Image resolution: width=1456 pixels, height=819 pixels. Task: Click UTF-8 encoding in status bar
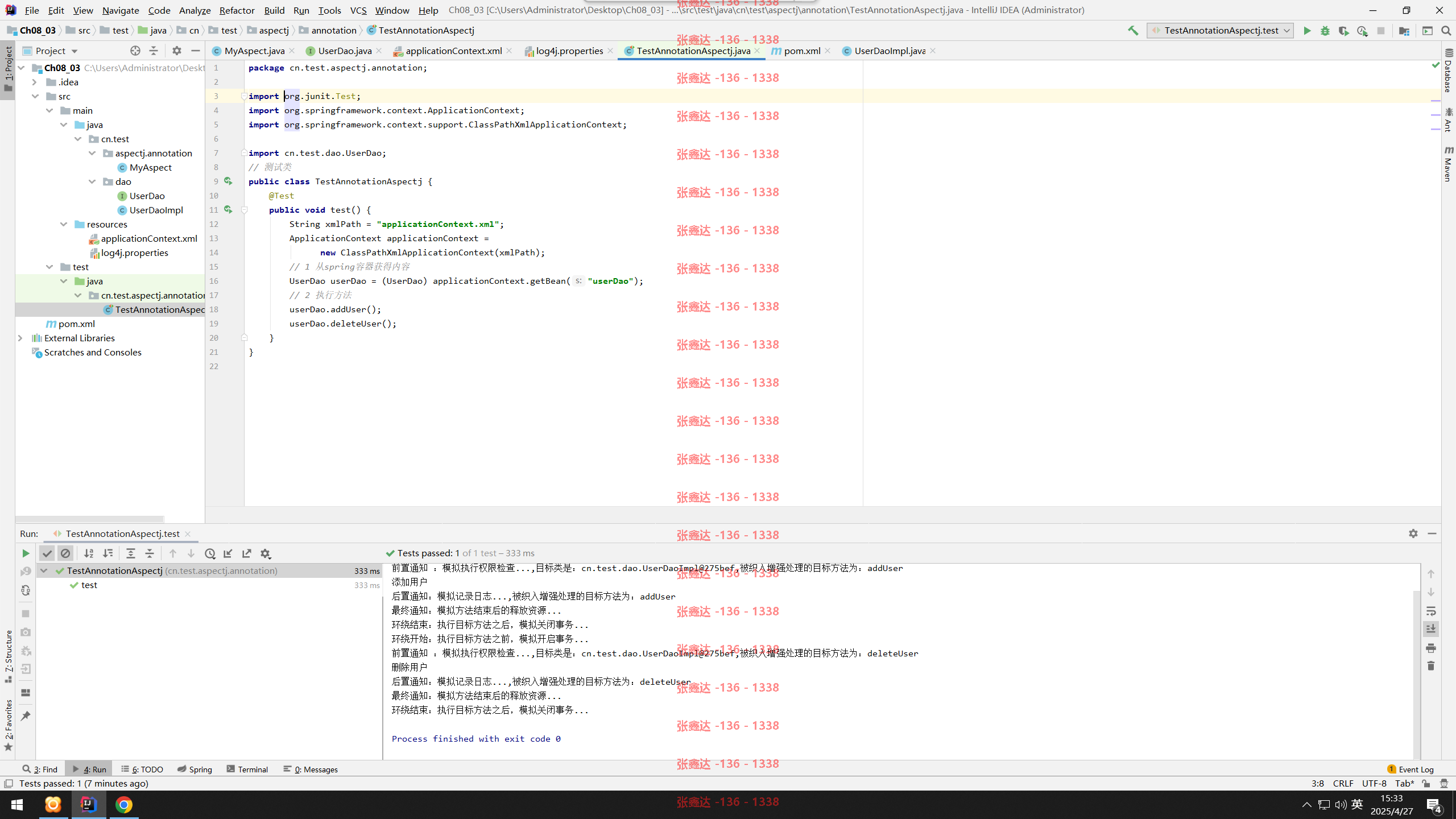click(1374, 783)
